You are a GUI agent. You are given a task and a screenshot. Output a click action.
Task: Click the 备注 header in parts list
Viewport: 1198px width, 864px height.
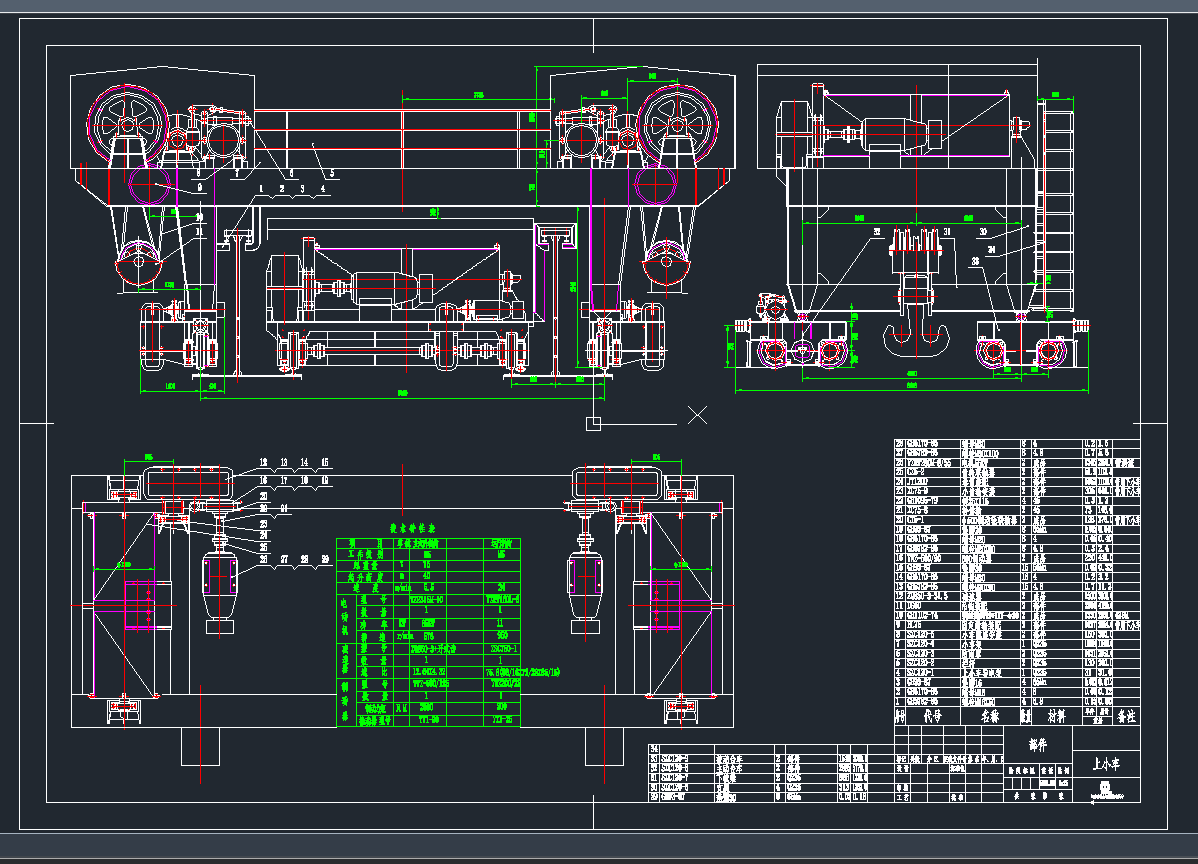pos(1126,716)
